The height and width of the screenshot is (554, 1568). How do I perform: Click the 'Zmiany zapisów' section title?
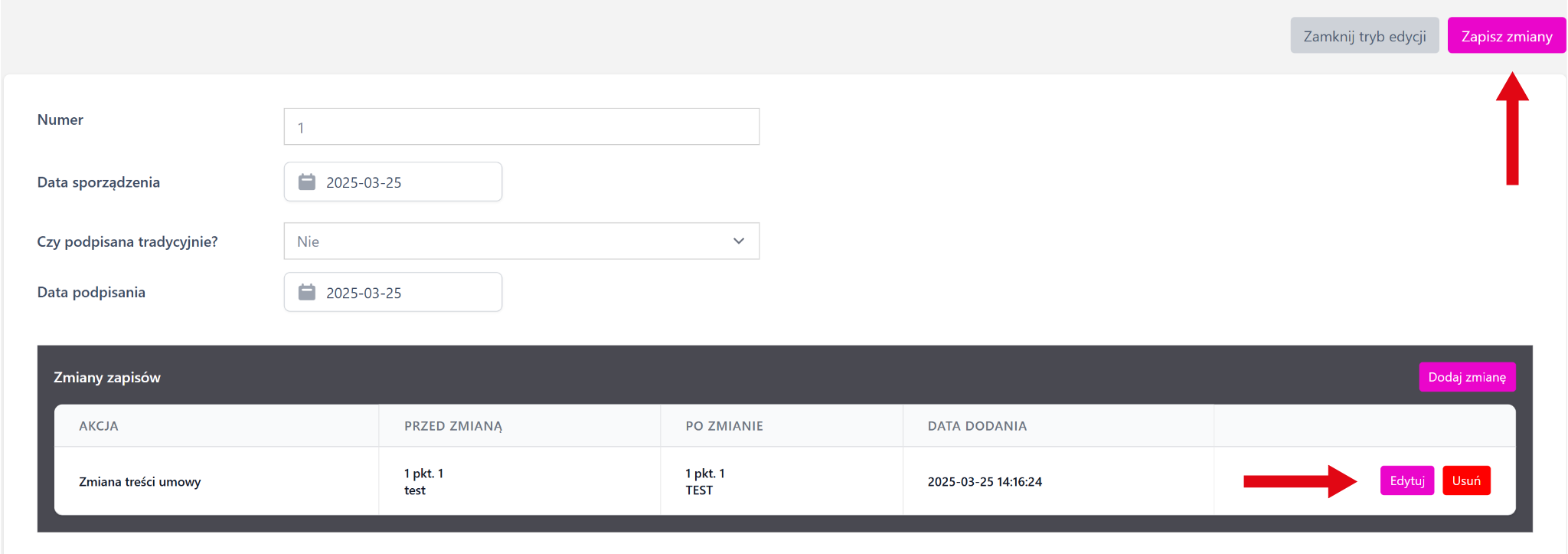point(107,378)
